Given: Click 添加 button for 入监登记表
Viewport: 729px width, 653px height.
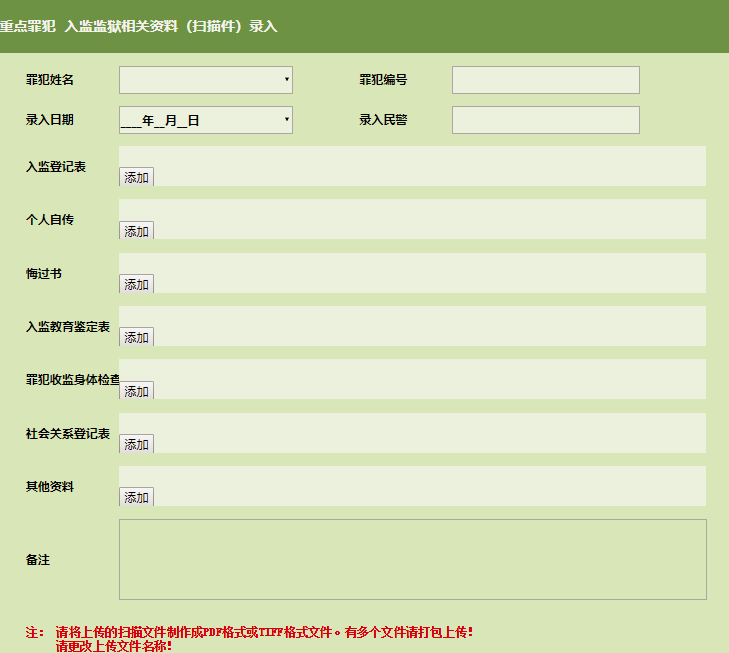Looking at the screenshot, I should click(x=136, y=177).
